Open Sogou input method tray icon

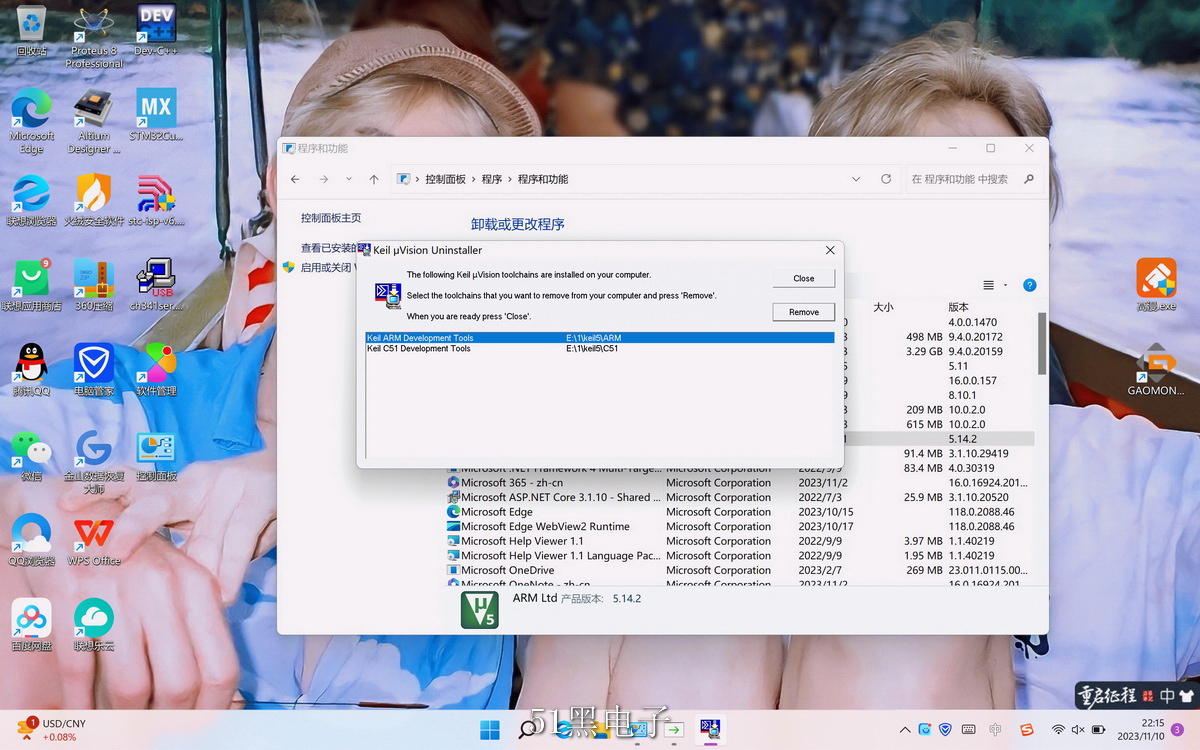[x=1027, y=730]
